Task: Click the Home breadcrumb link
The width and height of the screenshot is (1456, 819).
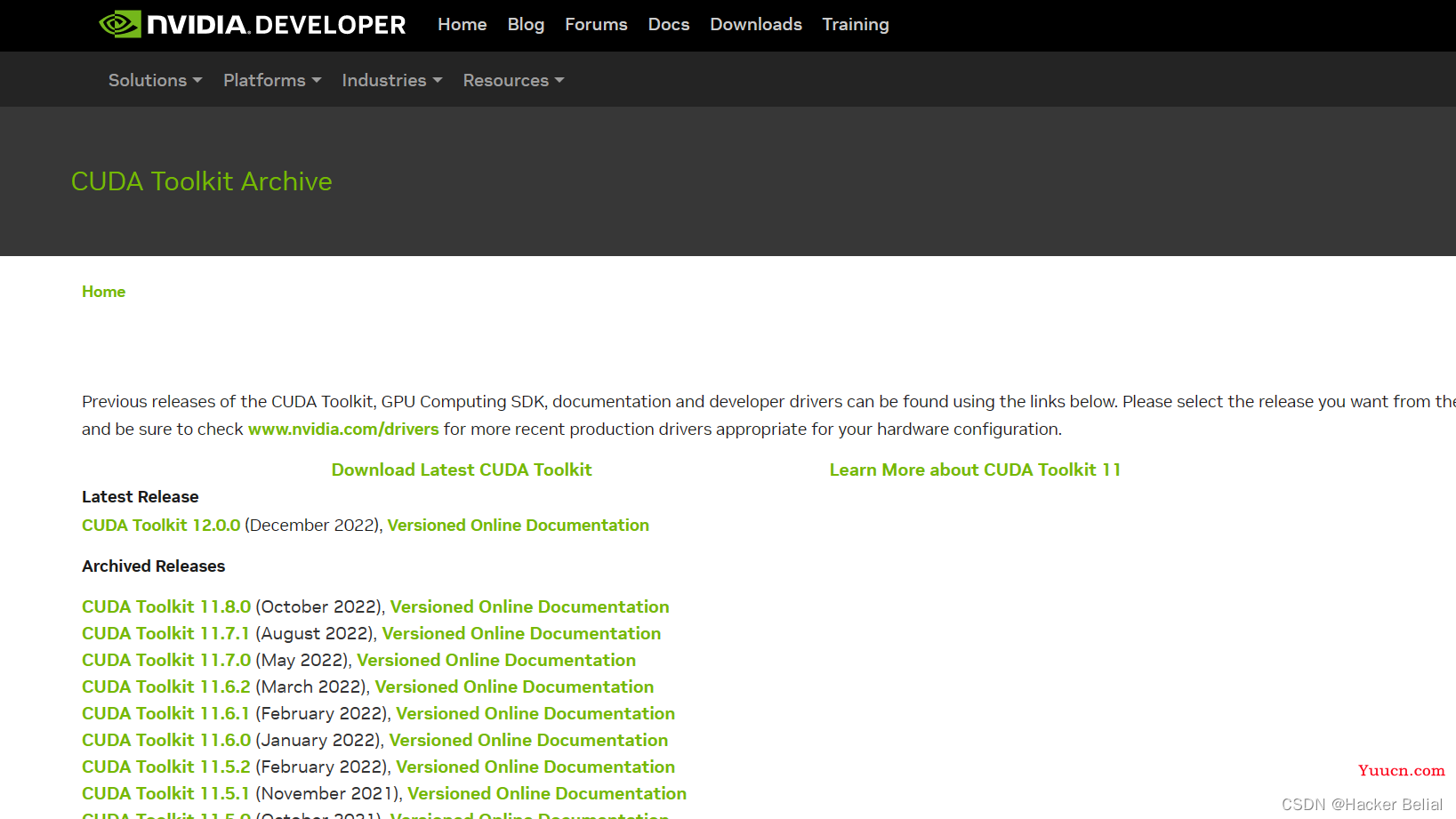Action: [x=103, y=292]
